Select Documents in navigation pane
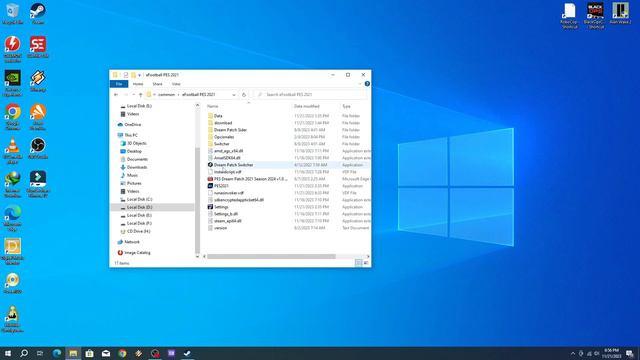Viewport: 640px width, 360px height. click(134, 159)
